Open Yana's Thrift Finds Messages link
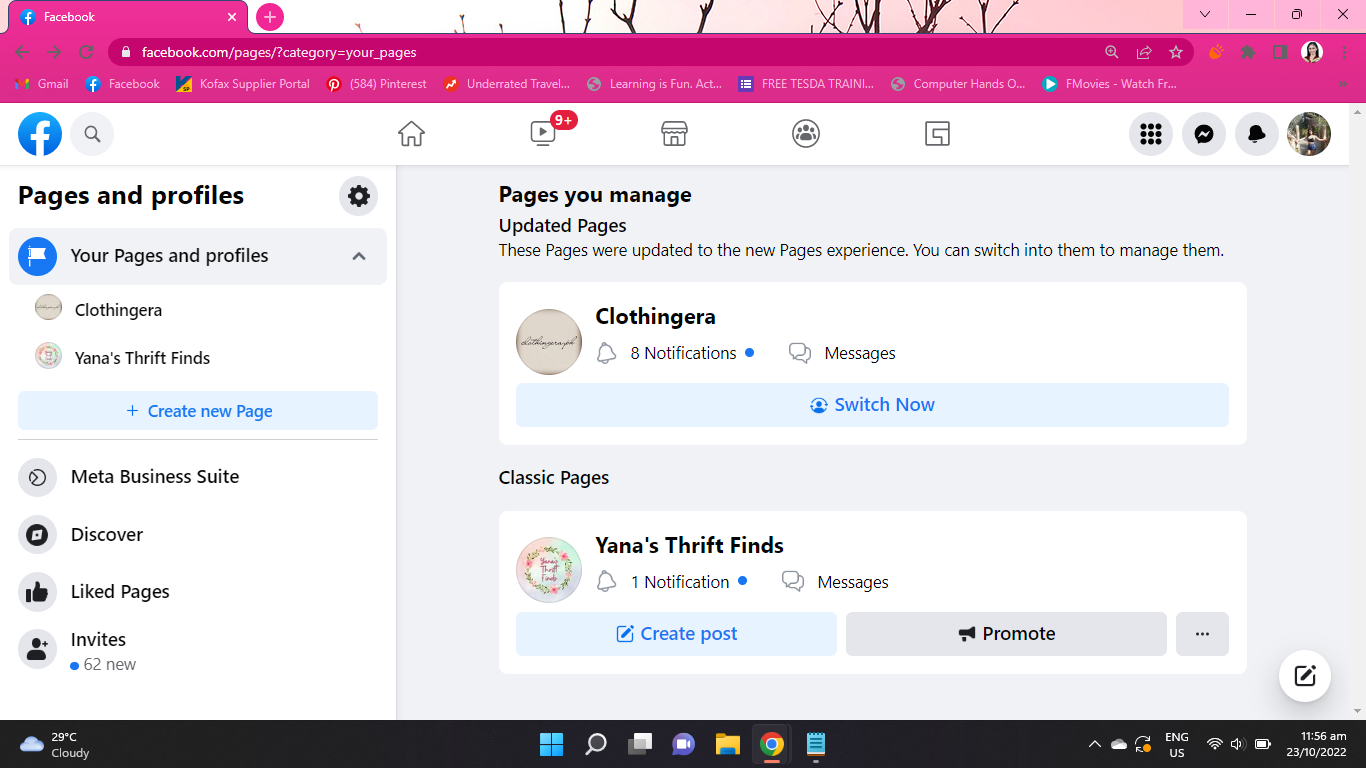Screen dimensions: 1366x768 click(853, 582)
